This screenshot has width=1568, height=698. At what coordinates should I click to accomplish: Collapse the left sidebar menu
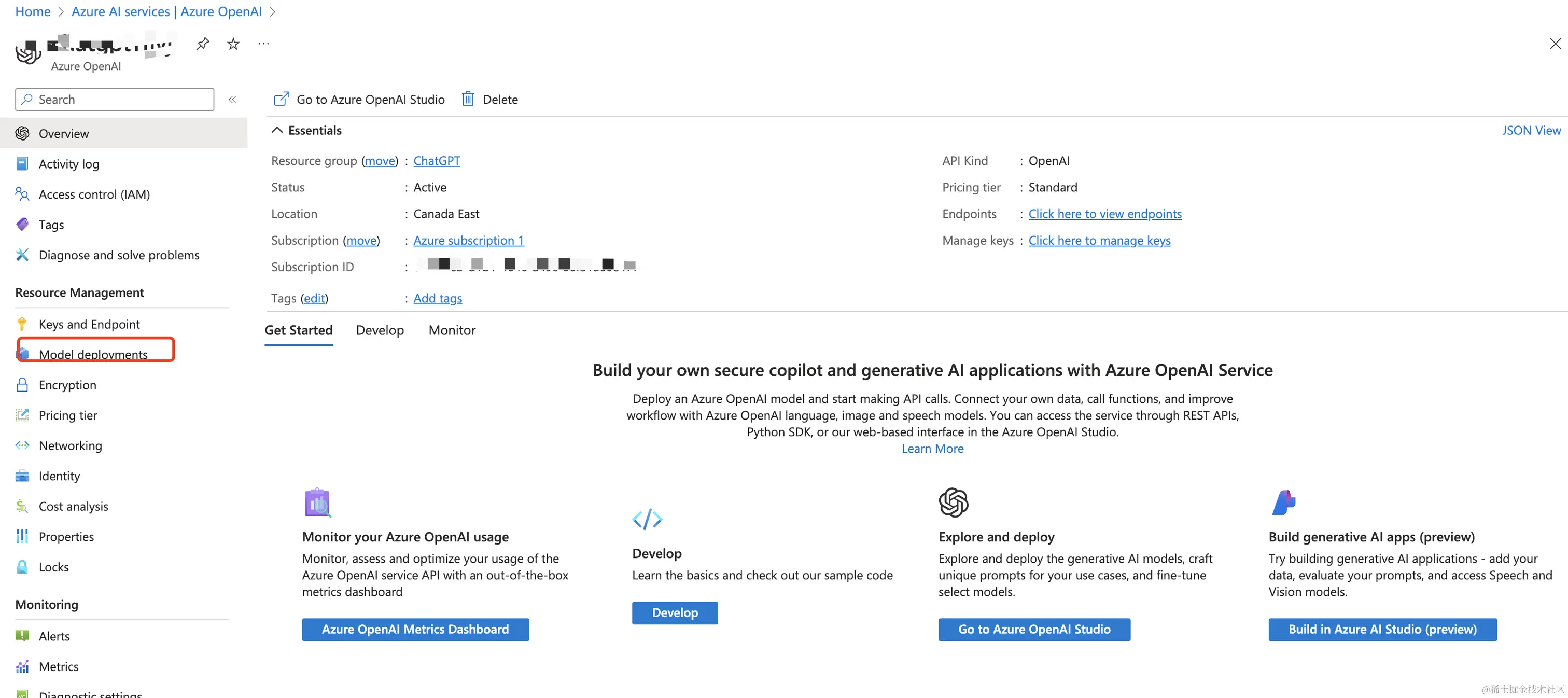pos(232,99)
